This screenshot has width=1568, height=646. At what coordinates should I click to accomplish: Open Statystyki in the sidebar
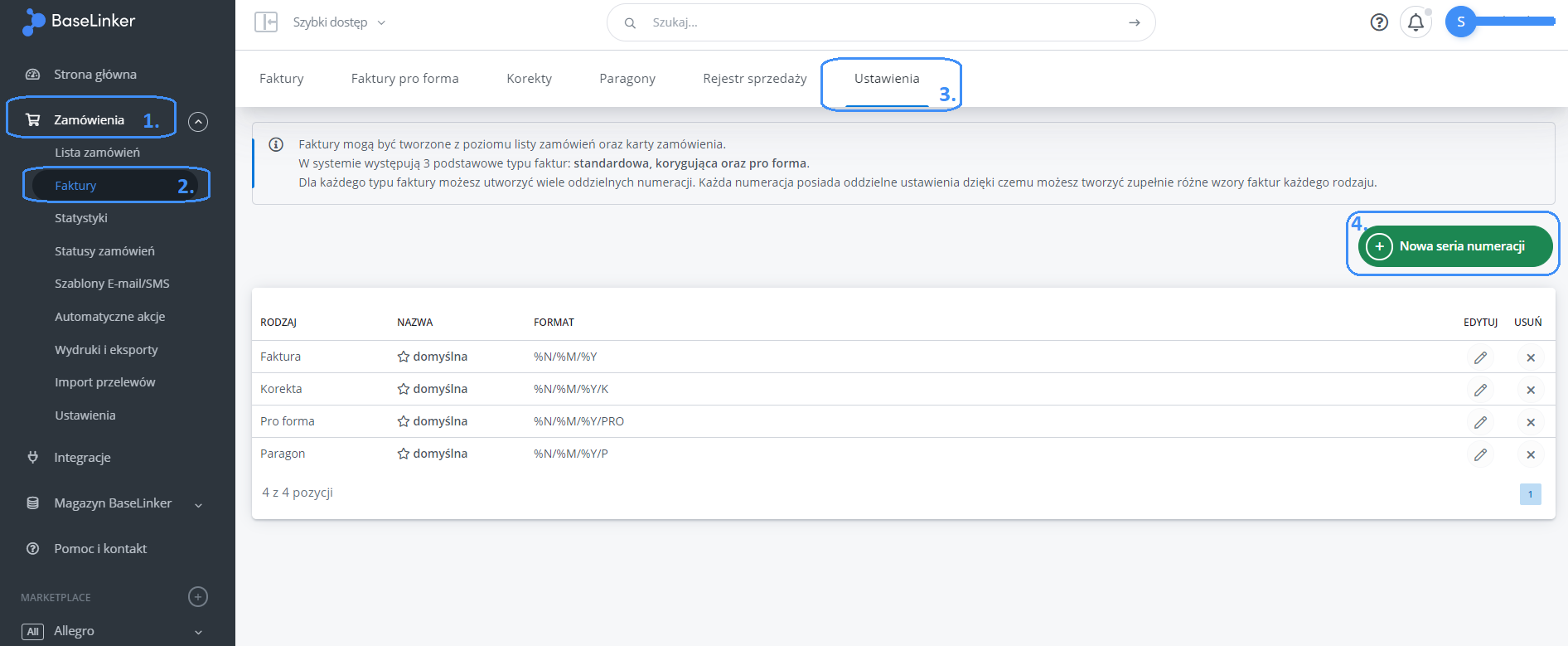click(81, 218)
